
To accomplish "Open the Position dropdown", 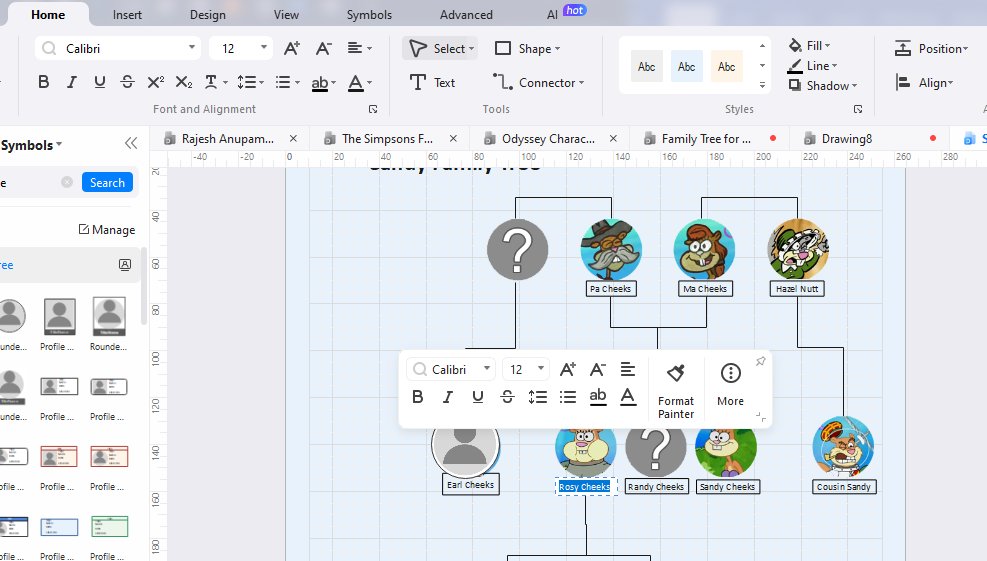I will 932,48.
